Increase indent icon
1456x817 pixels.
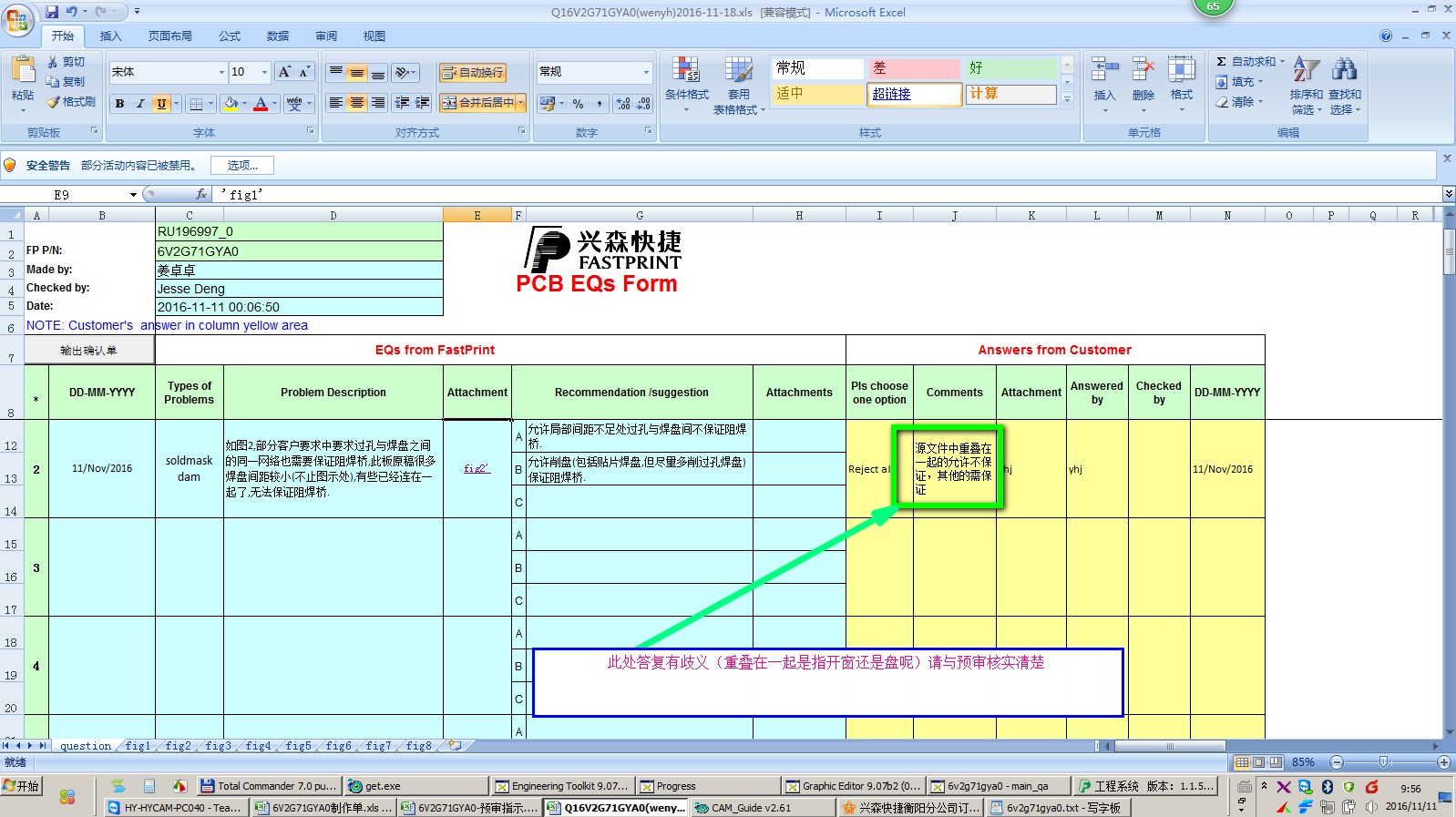coord(423,103)
